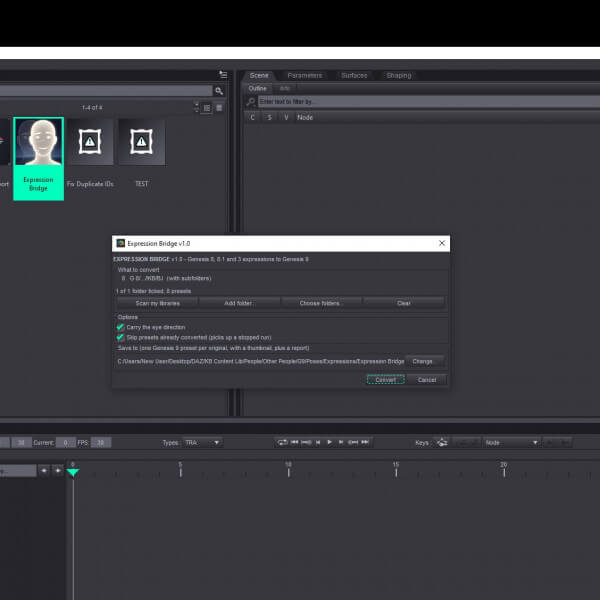This screenshot has height=600, width=600.
Task: Switch to the Surfaces tab
Action: (354, 75)
